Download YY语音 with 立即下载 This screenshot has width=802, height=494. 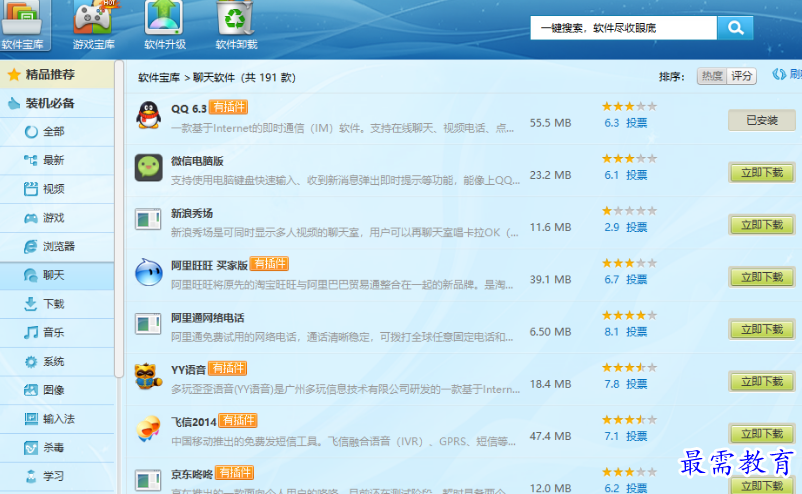[x=762, y=381]
